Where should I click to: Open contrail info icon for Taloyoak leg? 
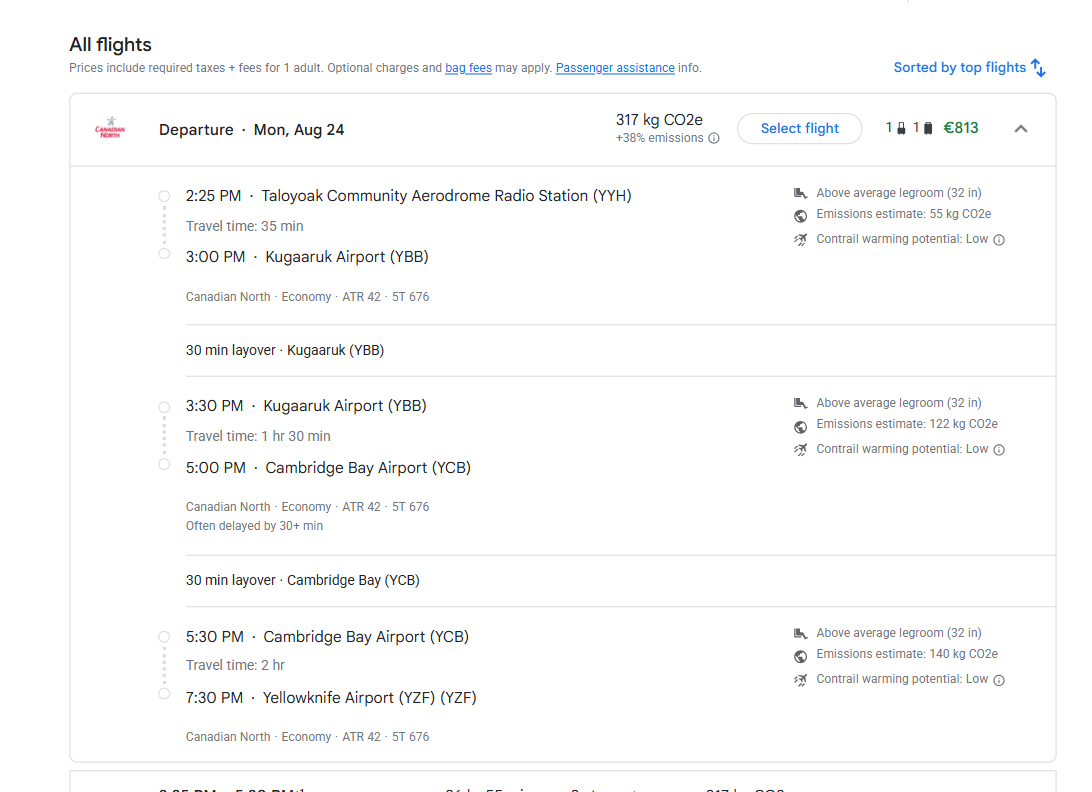pyautogui.click(x=999, y=240)
